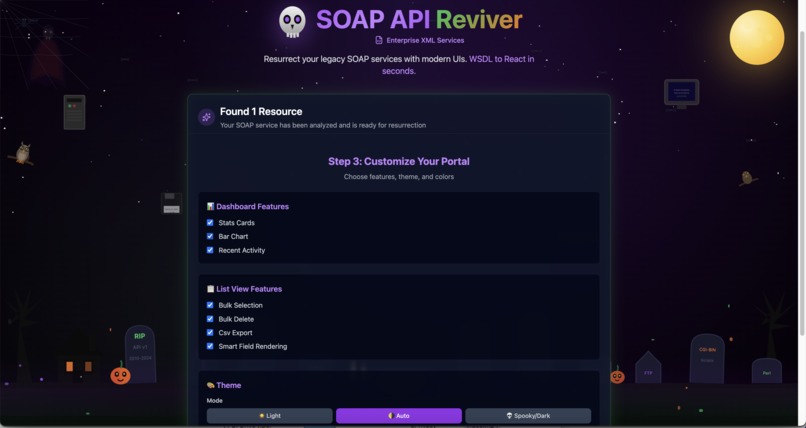Select the Light theme mode

(269, 416)
